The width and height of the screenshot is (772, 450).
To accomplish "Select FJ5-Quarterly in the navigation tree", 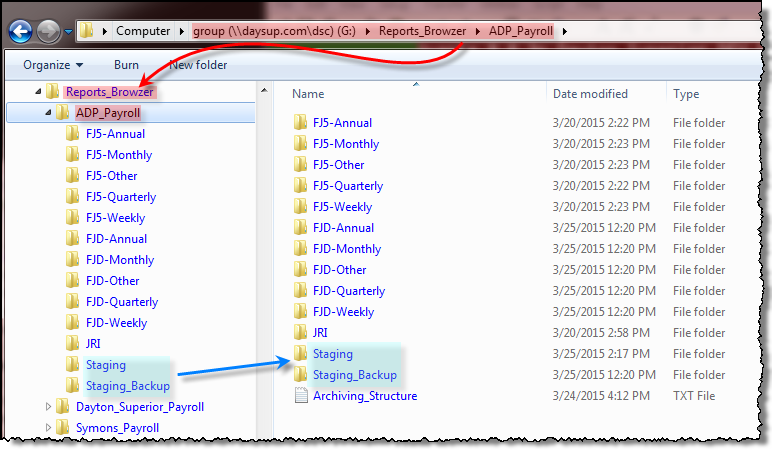I will [x=120, y=197].
